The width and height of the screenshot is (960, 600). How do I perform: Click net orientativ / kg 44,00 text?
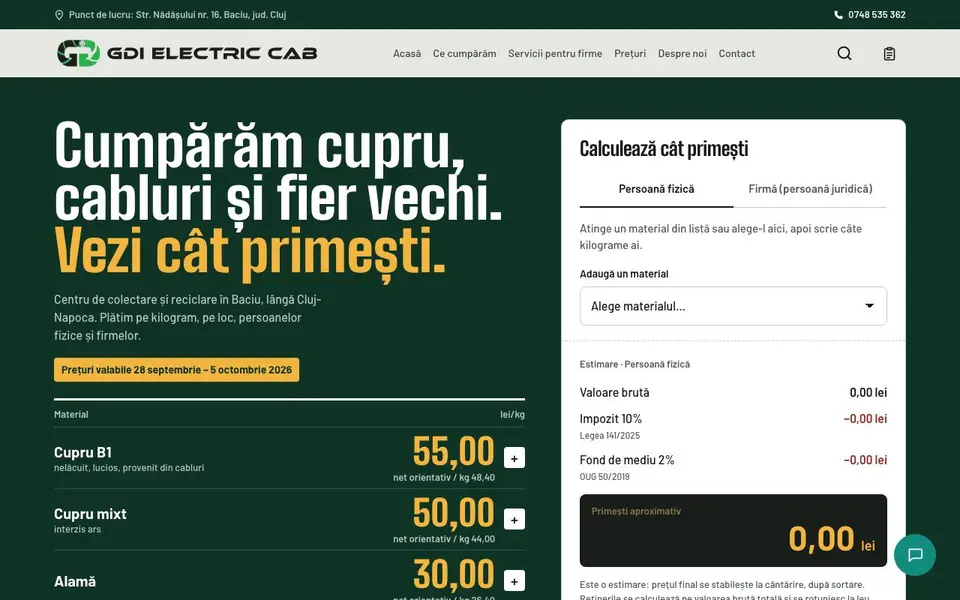click(444, 539)
